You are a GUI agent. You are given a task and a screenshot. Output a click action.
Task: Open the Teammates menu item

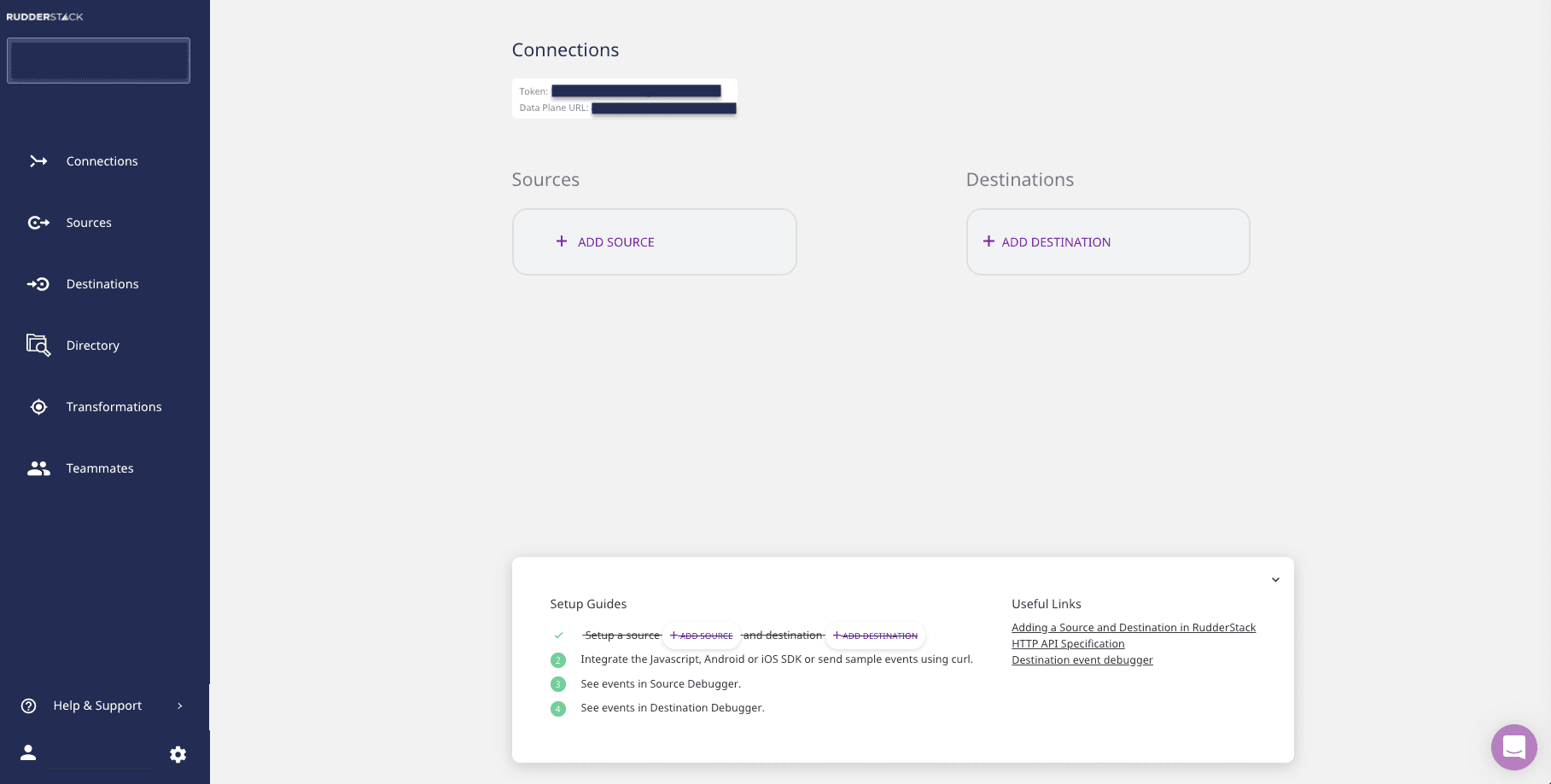point(100,468)
